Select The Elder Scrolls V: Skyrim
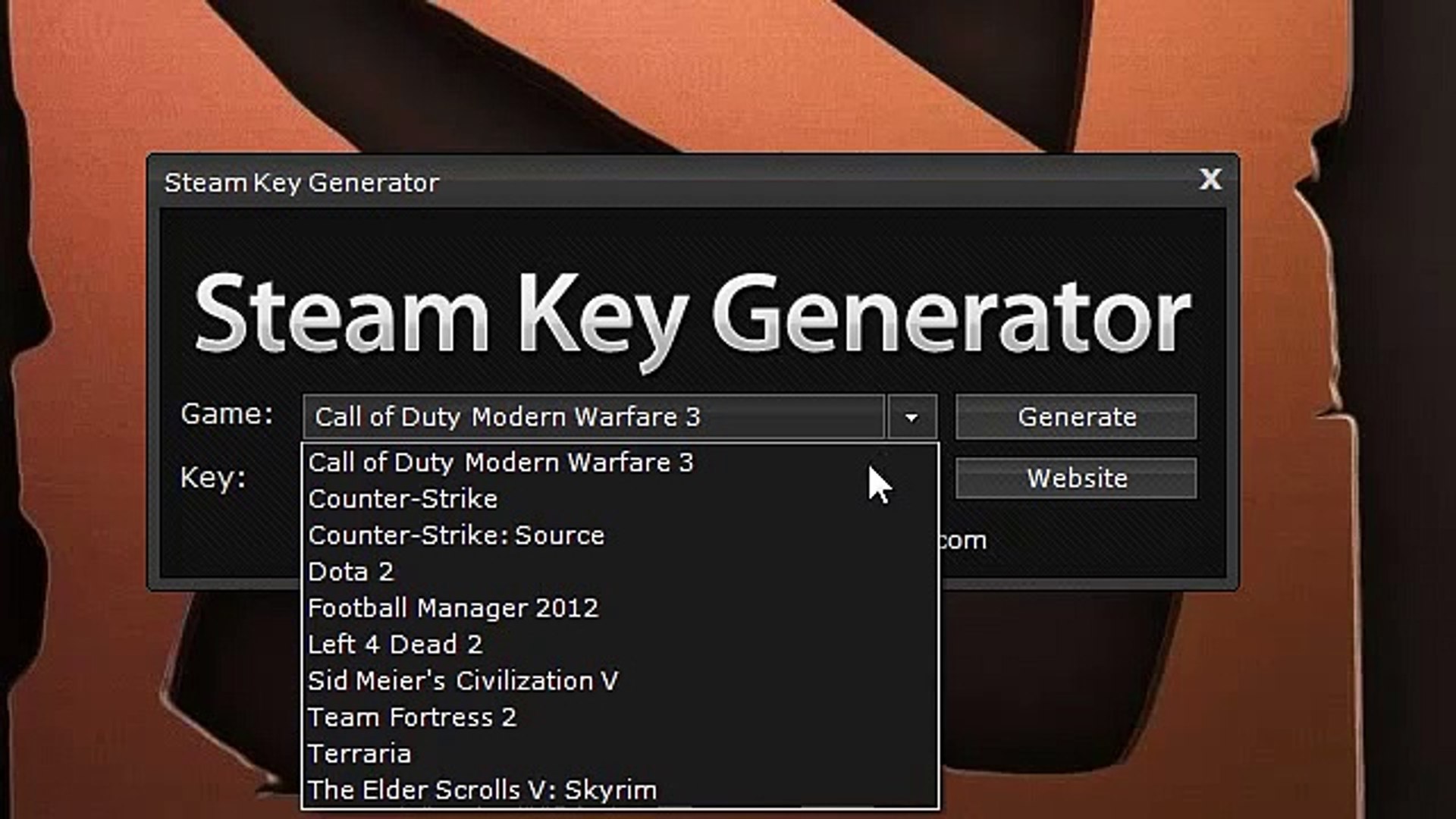 (x=482, y=790)
